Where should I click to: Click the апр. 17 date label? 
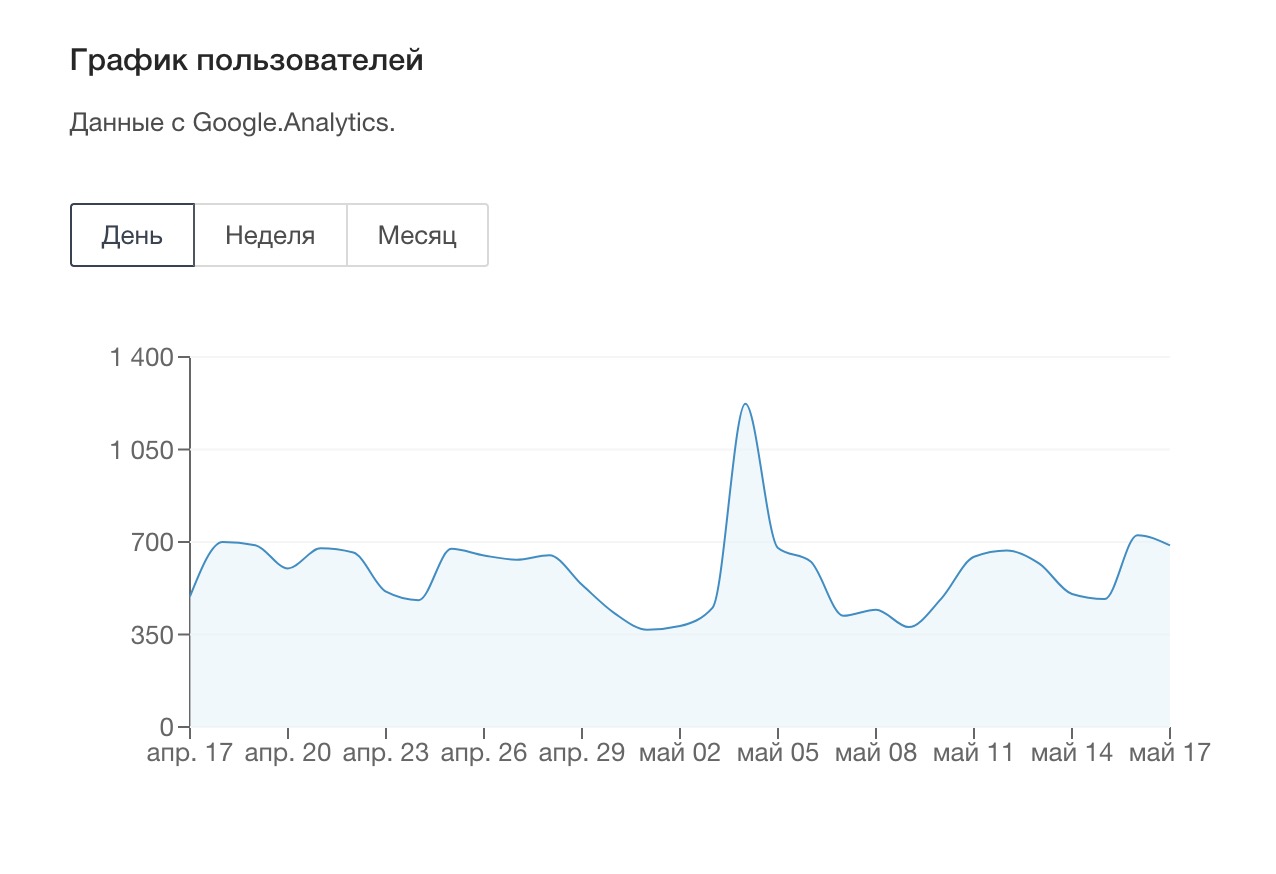[189, 753]
